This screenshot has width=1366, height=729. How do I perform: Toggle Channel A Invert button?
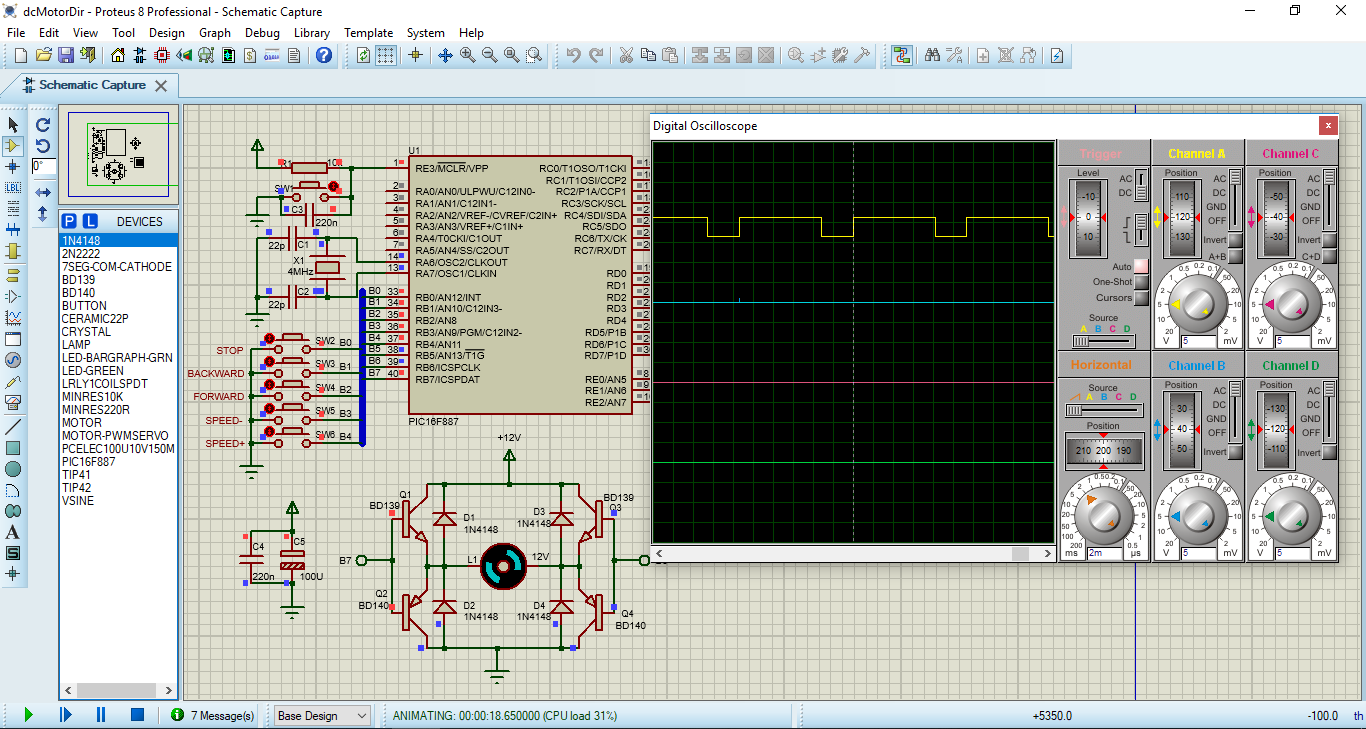coord(1235,240)
